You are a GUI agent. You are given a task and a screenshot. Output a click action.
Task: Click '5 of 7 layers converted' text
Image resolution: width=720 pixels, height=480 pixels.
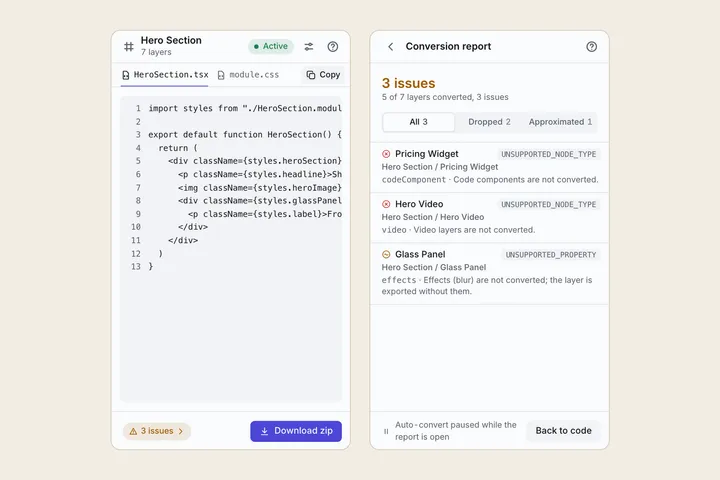(428, 97)
